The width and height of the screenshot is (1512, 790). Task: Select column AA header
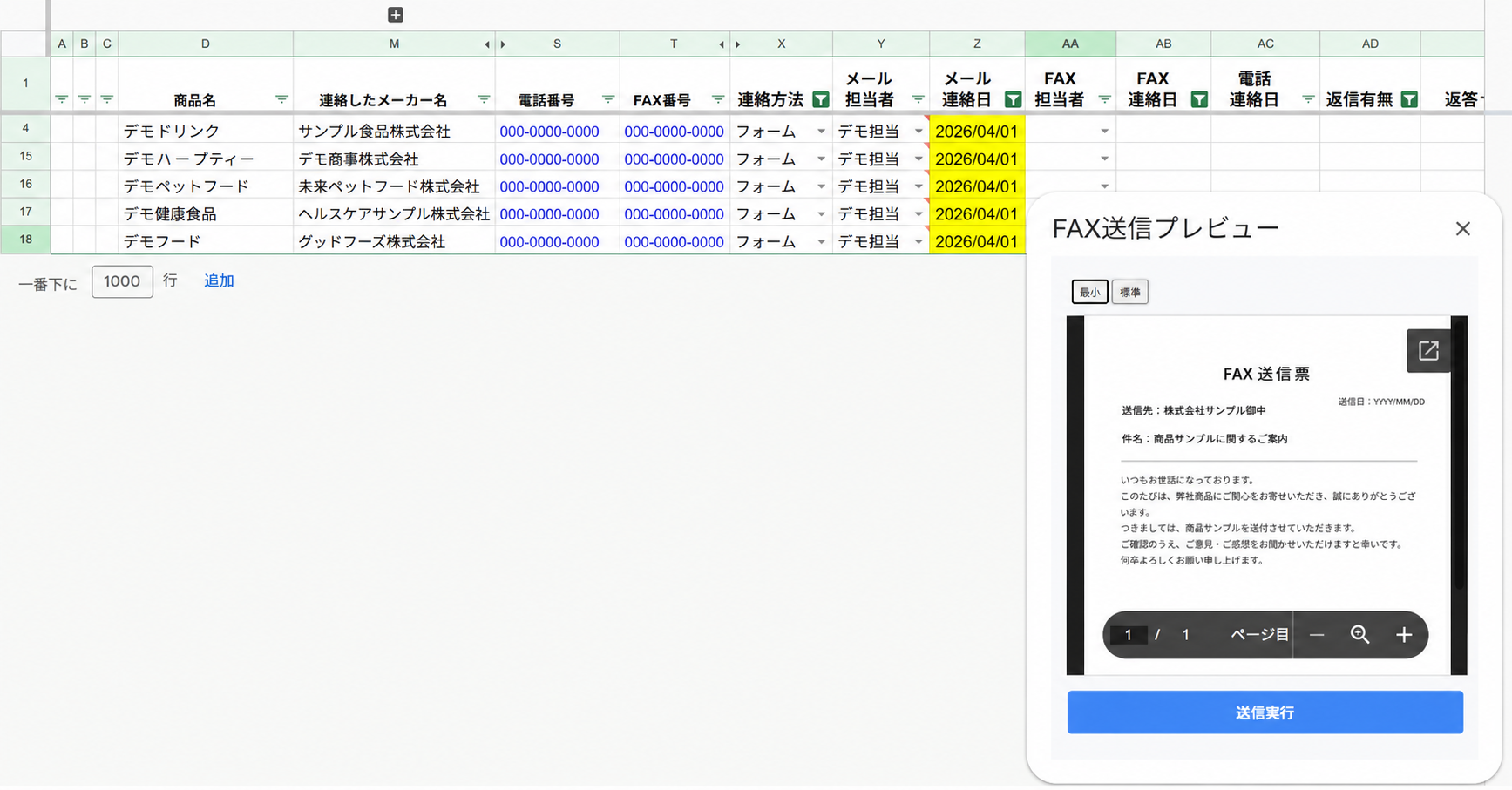1070,44
